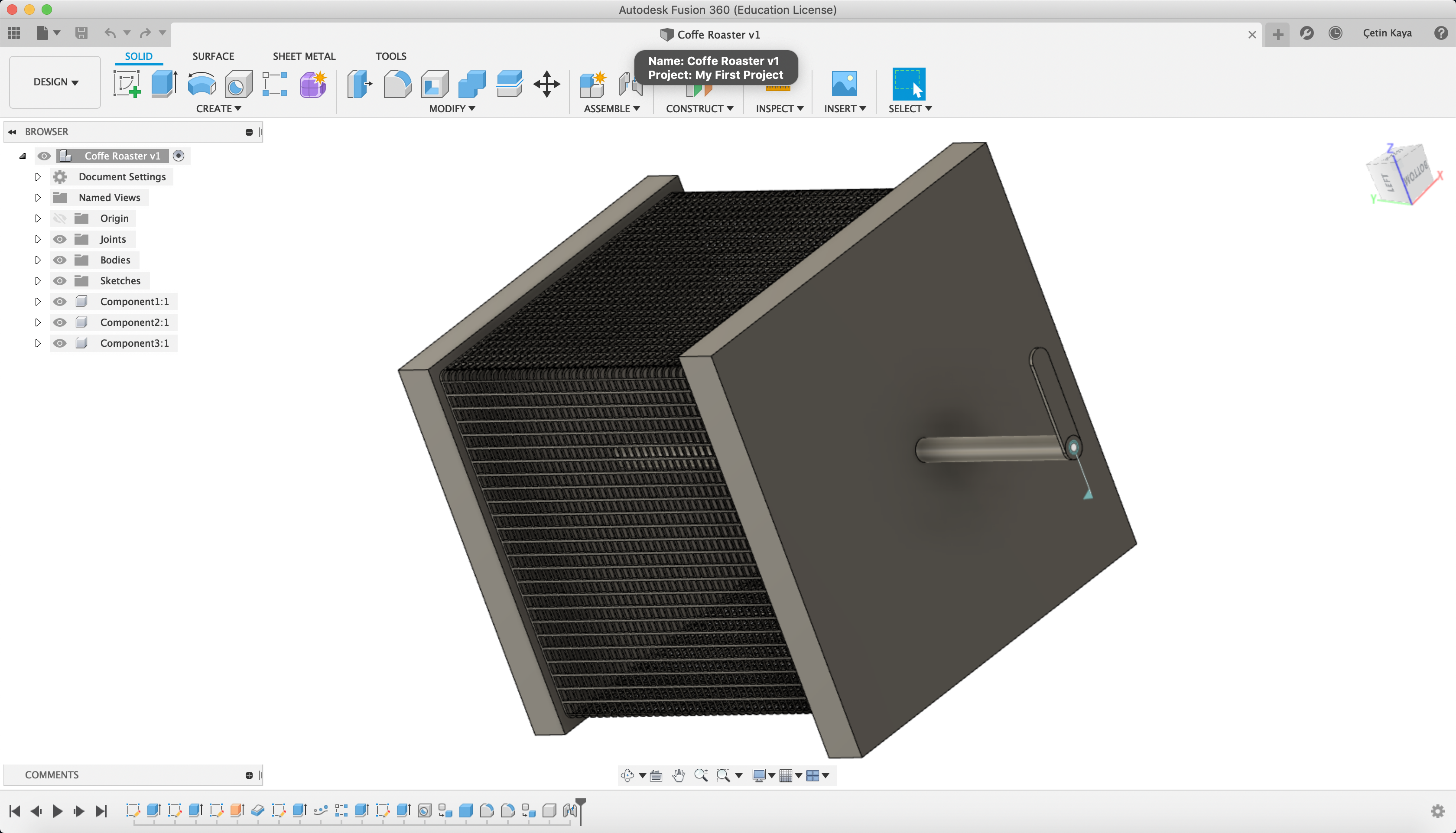
Task: Save the document with save icon
Action: (x=81, y=33)
